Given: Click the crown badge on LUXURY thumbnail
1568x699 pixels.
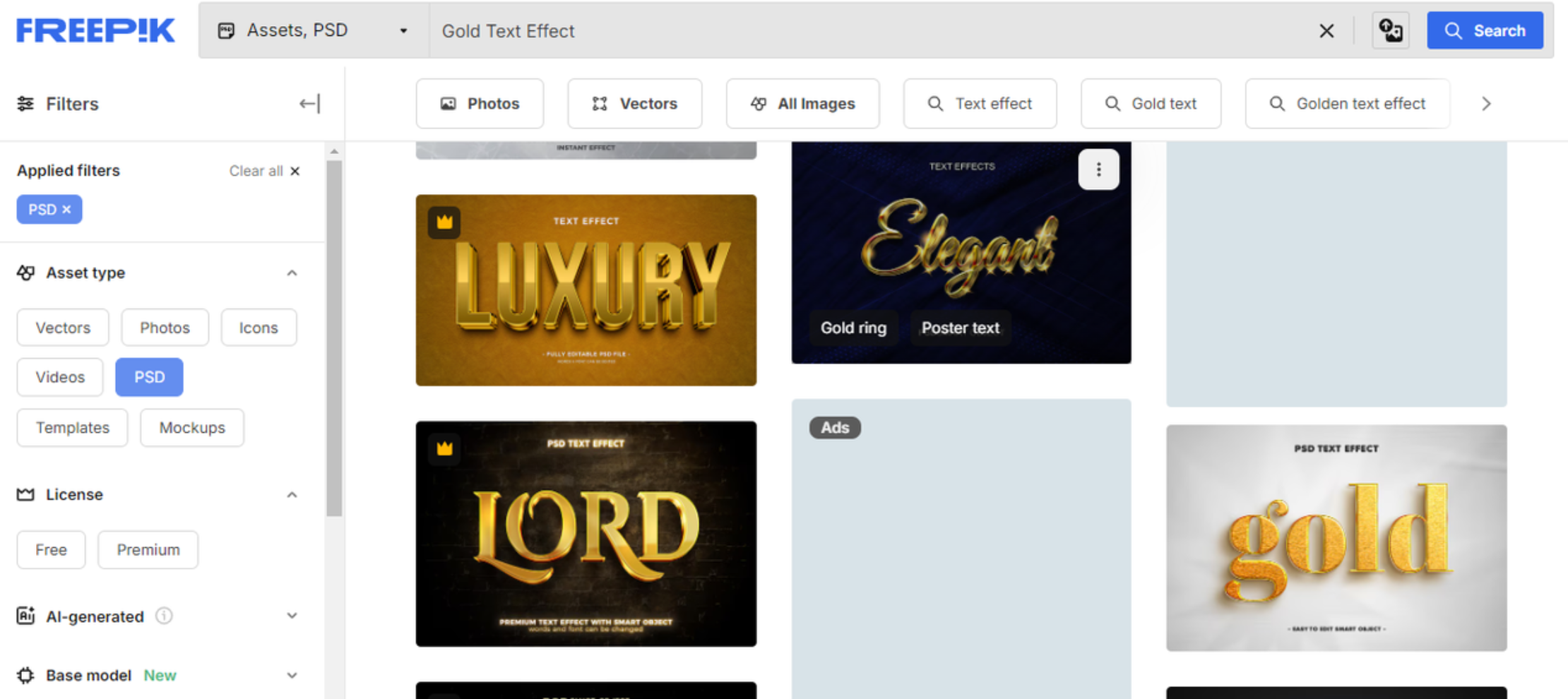Looking at the screenshot, I should [x=444, y=222].
